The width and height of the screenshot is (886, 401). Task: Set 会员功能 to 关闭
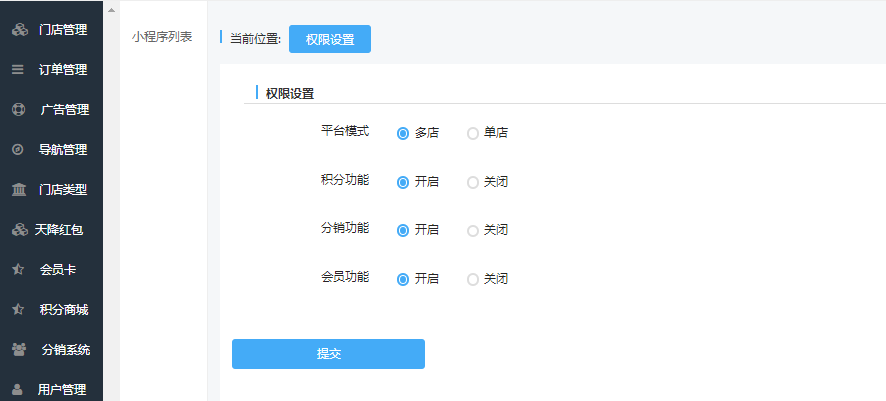tap(473, 279)
